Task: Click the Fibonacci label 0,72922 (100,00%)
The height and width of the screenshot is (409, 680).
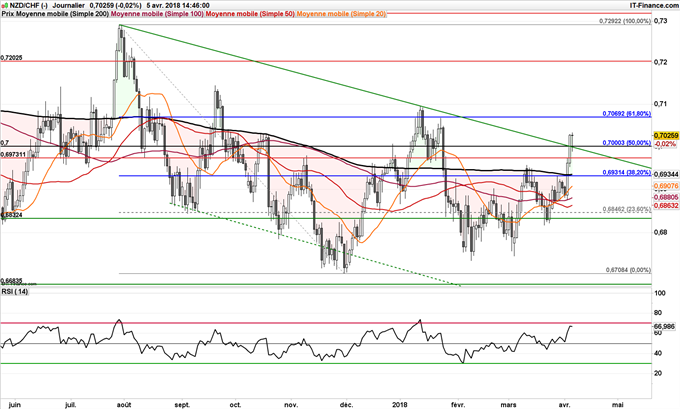Action: click(x=624, y=21)
